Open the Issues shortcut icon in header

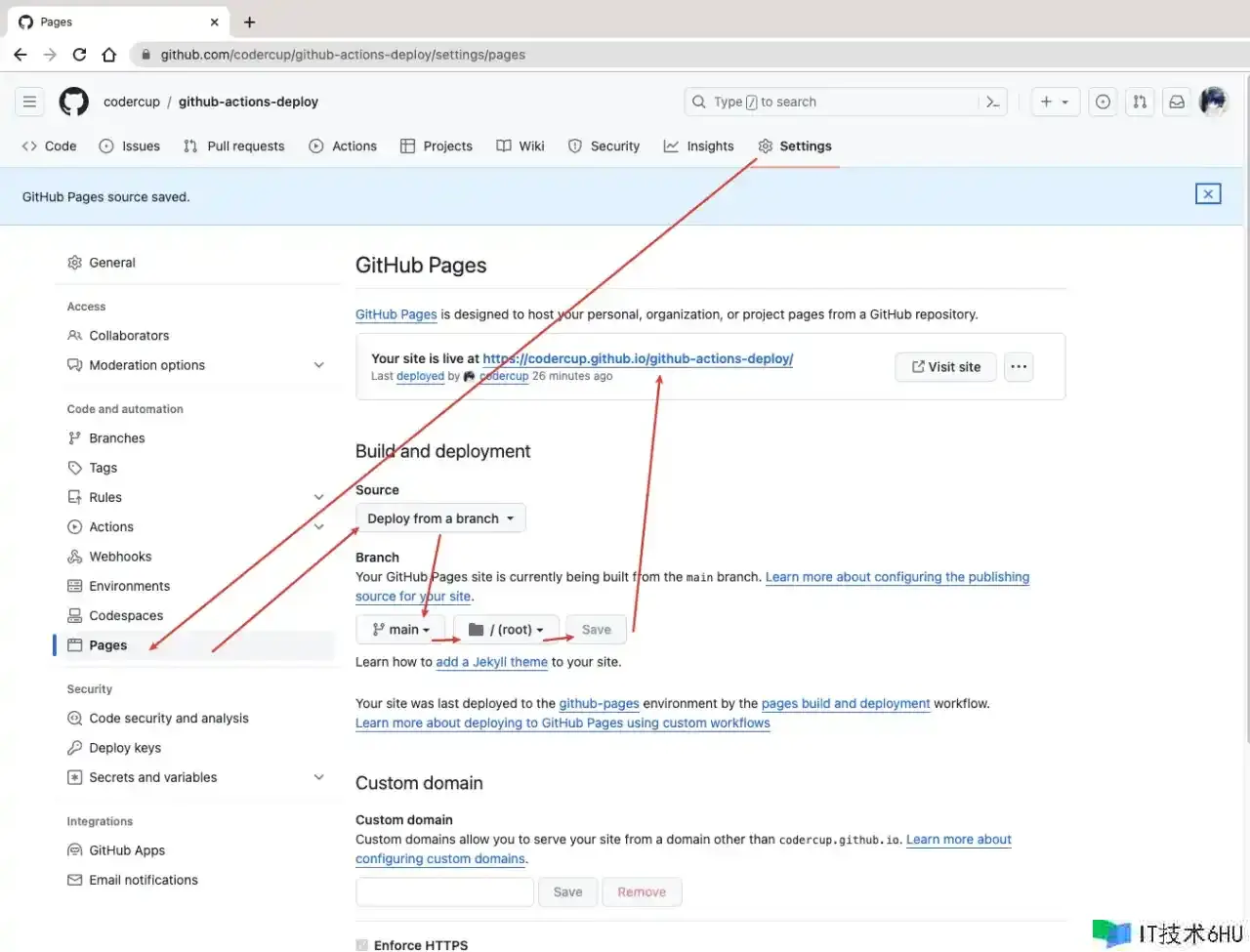click(1103, 102)
